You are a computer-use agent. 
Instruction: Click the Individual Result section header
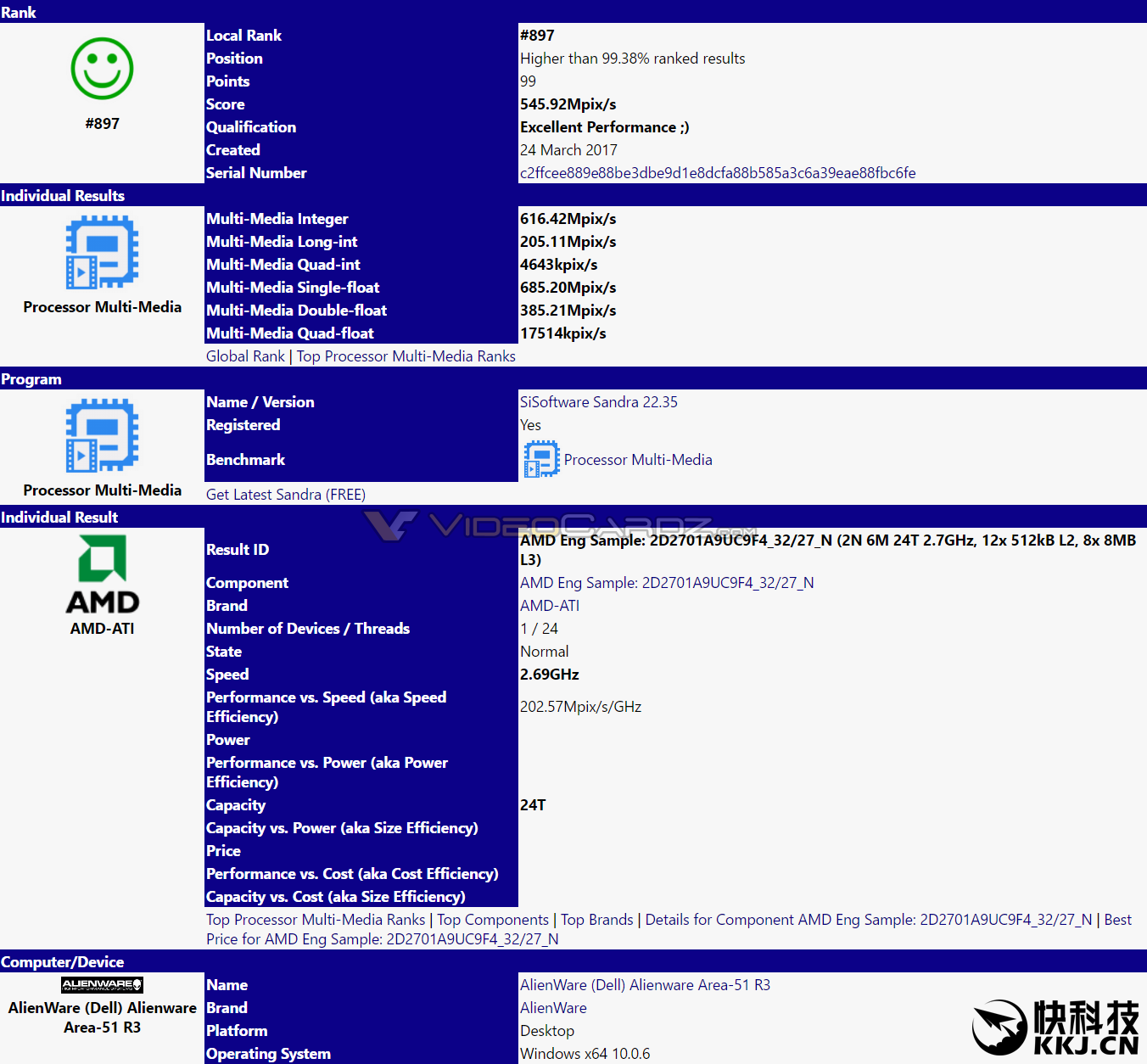pyautogui.click(x=573, y=517)
